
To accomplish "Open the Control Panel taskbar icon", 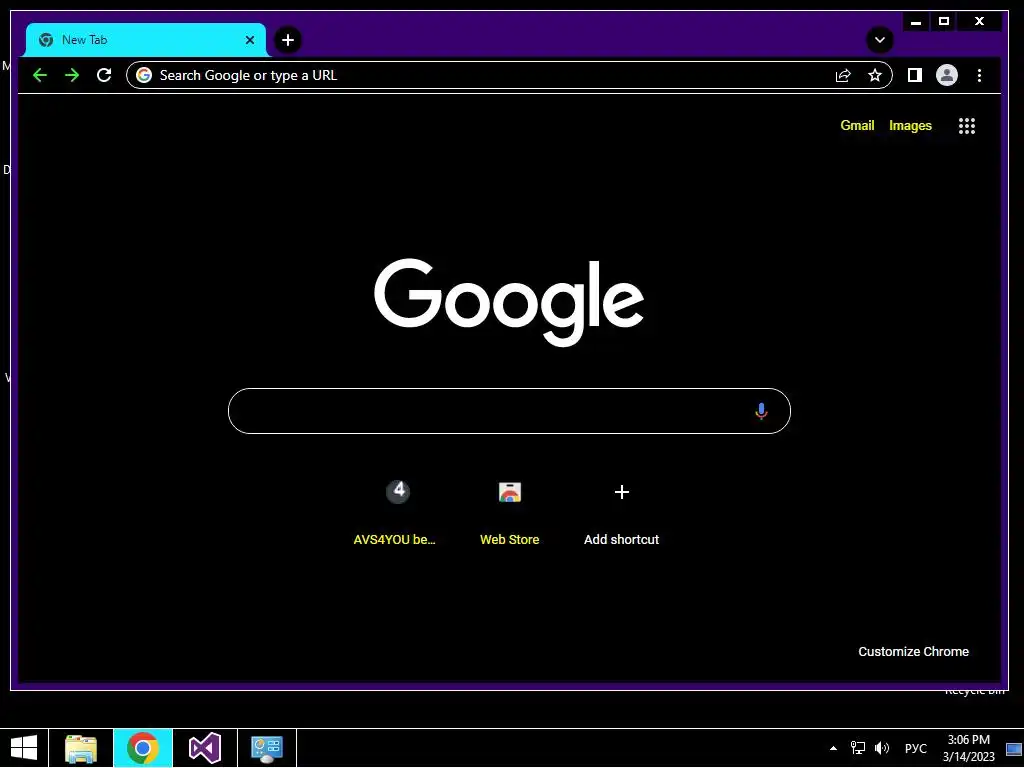I will [x=266, y=748].
